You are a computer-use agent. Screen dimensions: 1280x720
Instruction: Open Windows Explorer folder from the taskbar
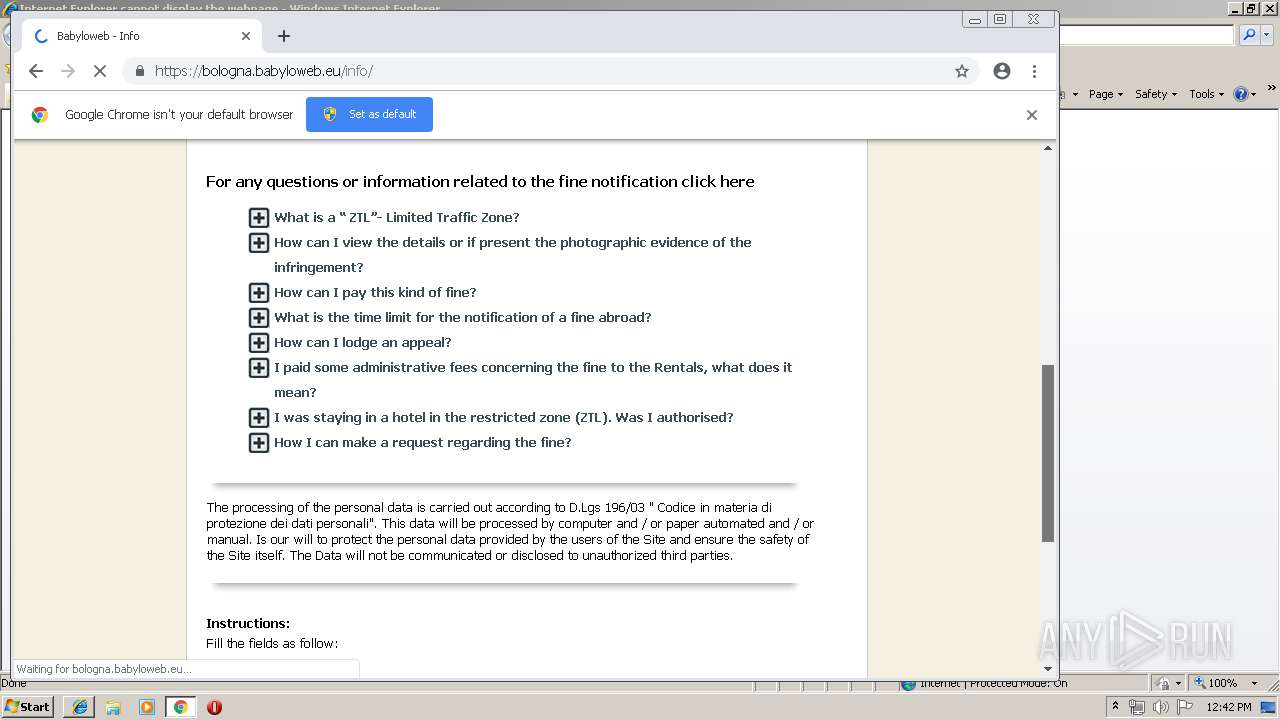pos(113,707)
